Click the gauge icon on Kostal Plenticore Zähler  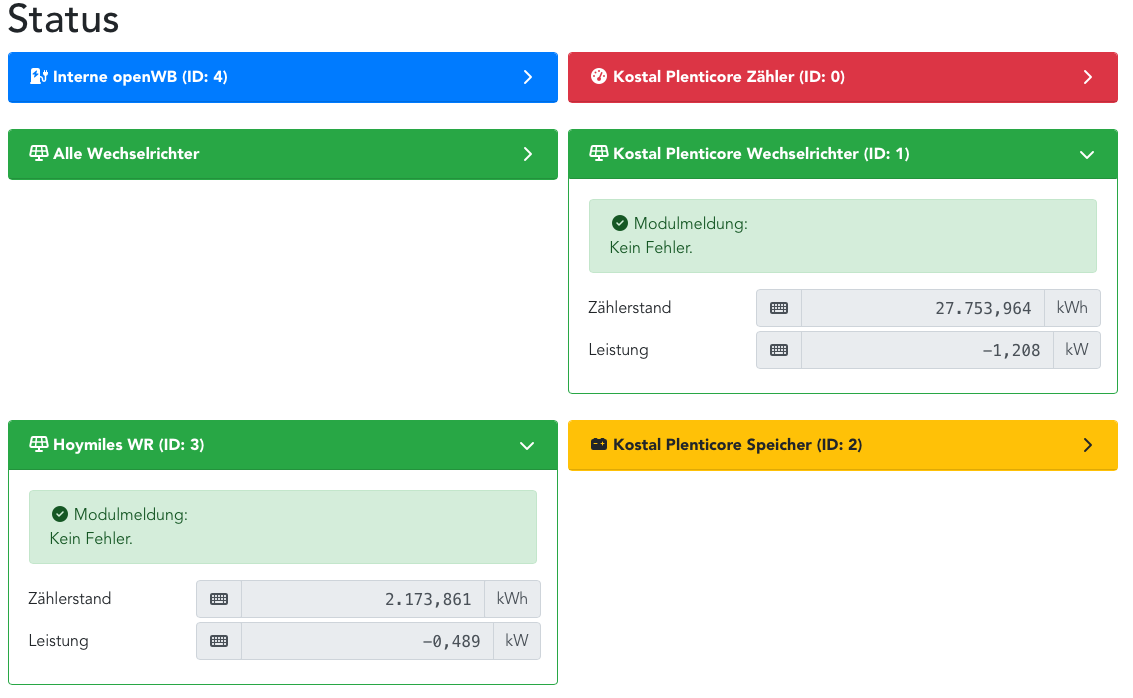coord(599,77)
